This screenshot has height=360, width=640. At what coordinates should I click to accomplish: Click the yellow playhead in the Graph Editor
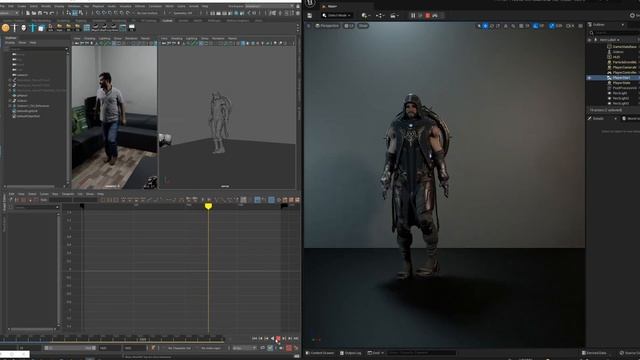208,206
